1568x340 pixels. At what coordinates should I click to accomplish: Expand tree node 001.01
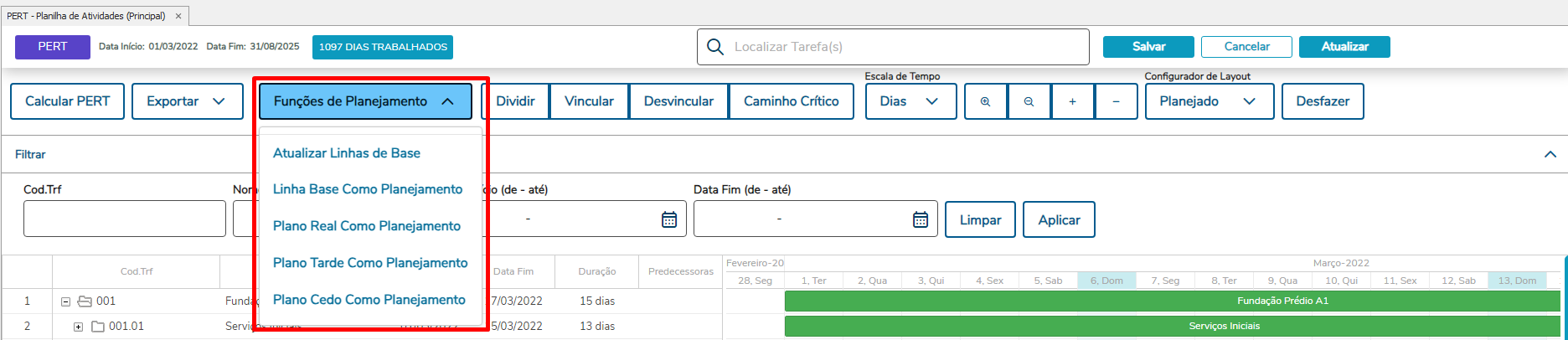(x=78, y=327)
